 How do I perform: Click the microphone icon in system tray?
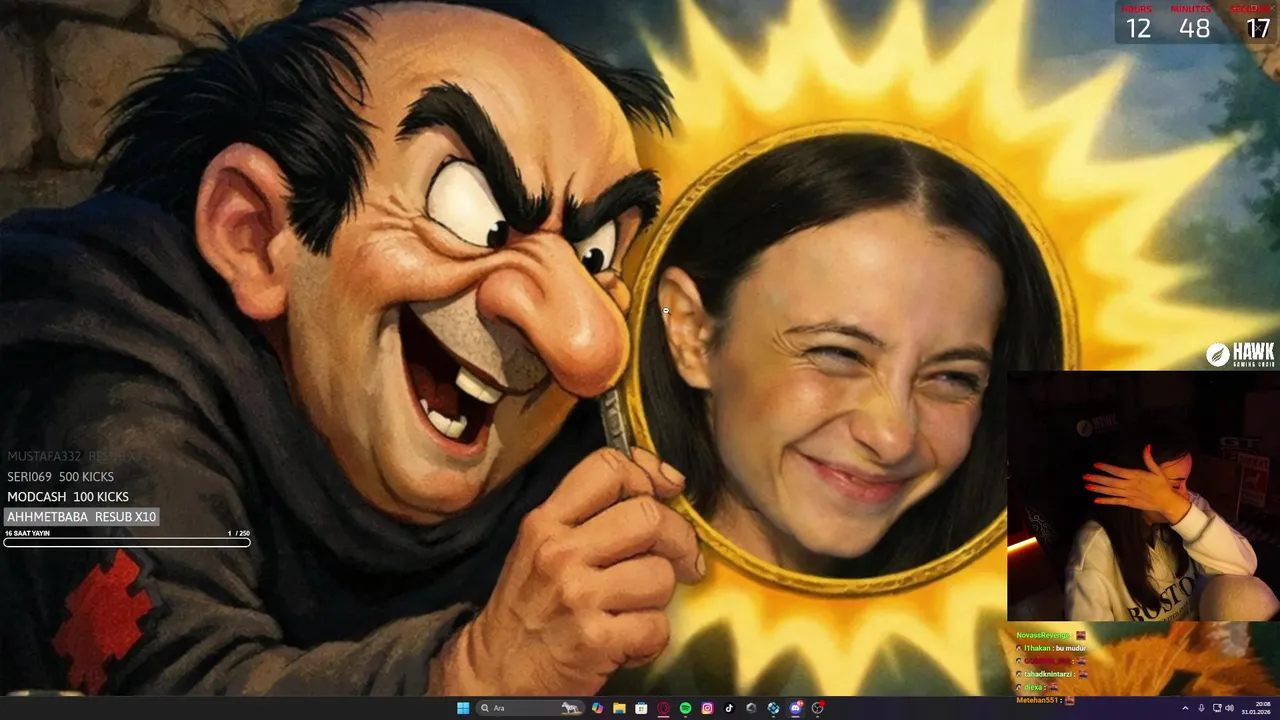[x=1201, y=708]
